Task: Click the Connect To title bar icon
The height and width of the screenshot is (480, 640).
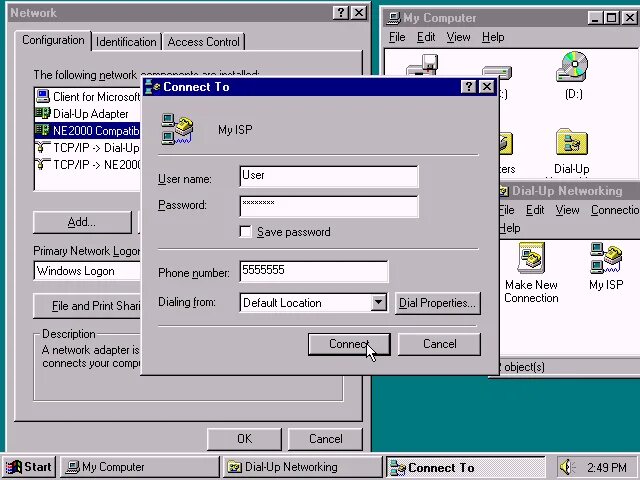Action: (x=153, y=87)
